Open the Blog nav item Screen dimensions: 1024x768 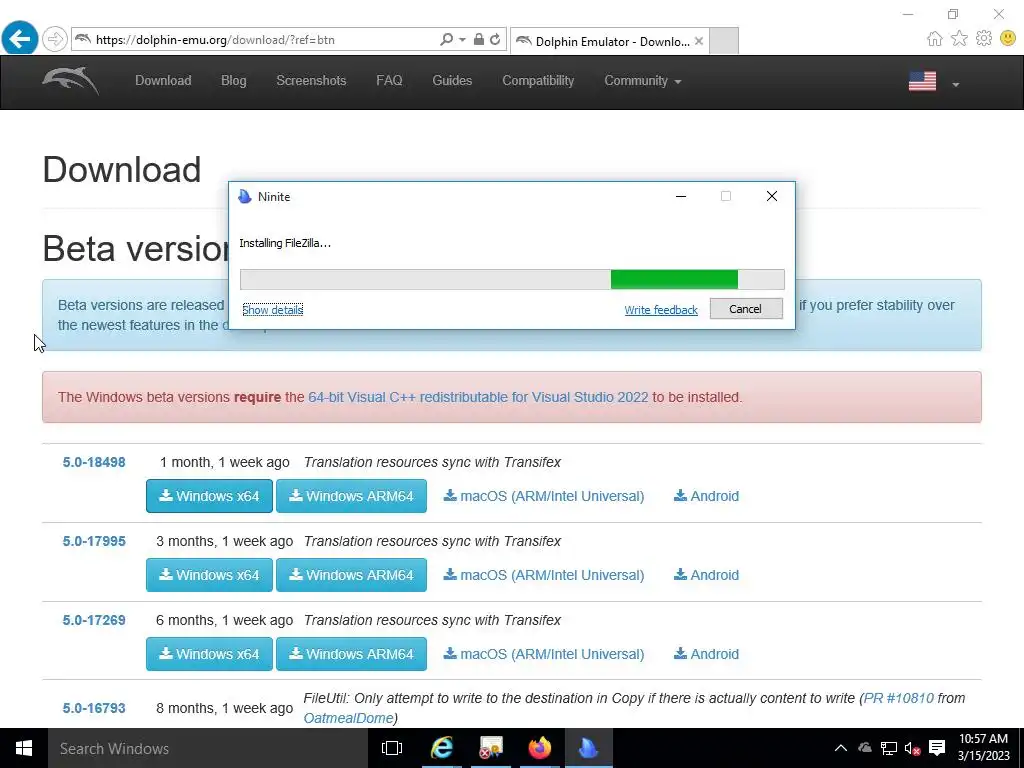point(233,80)
